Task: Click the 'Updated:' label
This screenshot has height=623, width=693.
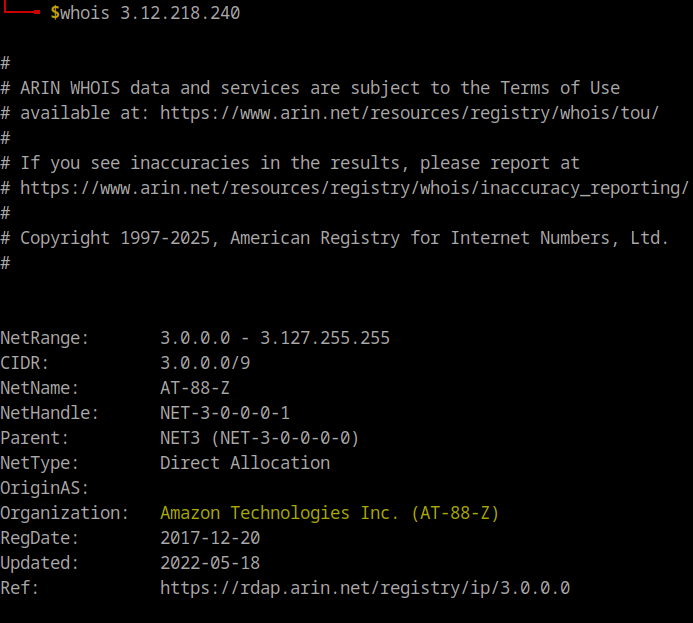Action: (x=39, y=563)
